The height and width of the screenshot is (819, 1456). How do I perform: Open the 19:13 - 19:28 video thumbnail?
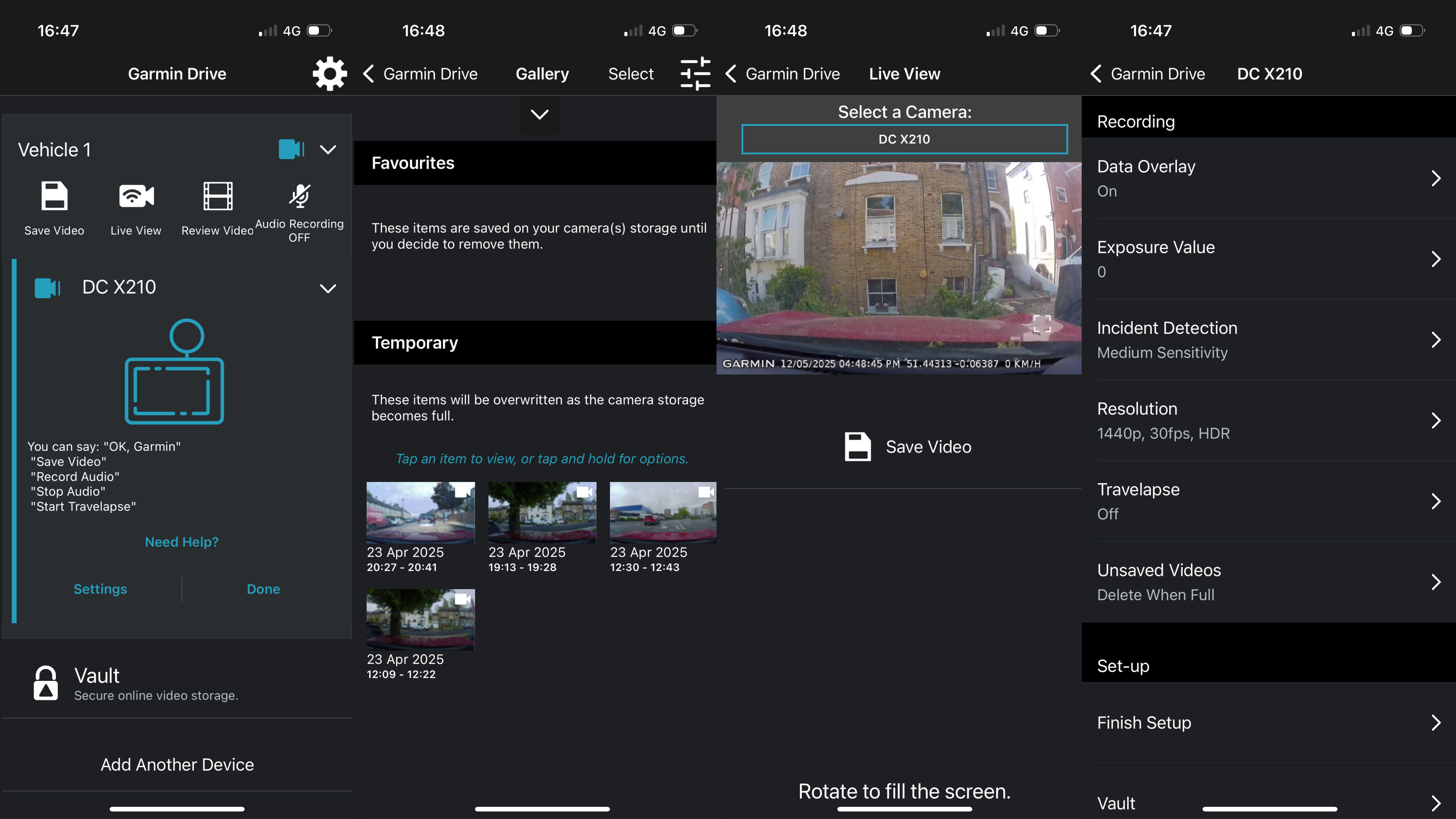point(542,512)
